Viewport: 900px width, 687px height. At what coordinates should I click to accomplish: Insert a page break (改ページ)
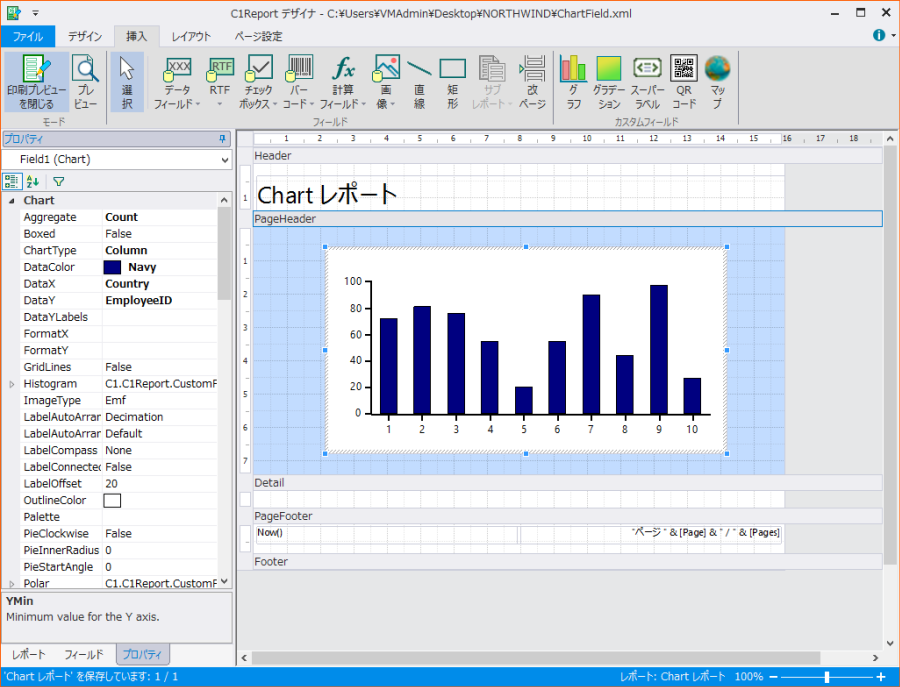coord(533,81)
